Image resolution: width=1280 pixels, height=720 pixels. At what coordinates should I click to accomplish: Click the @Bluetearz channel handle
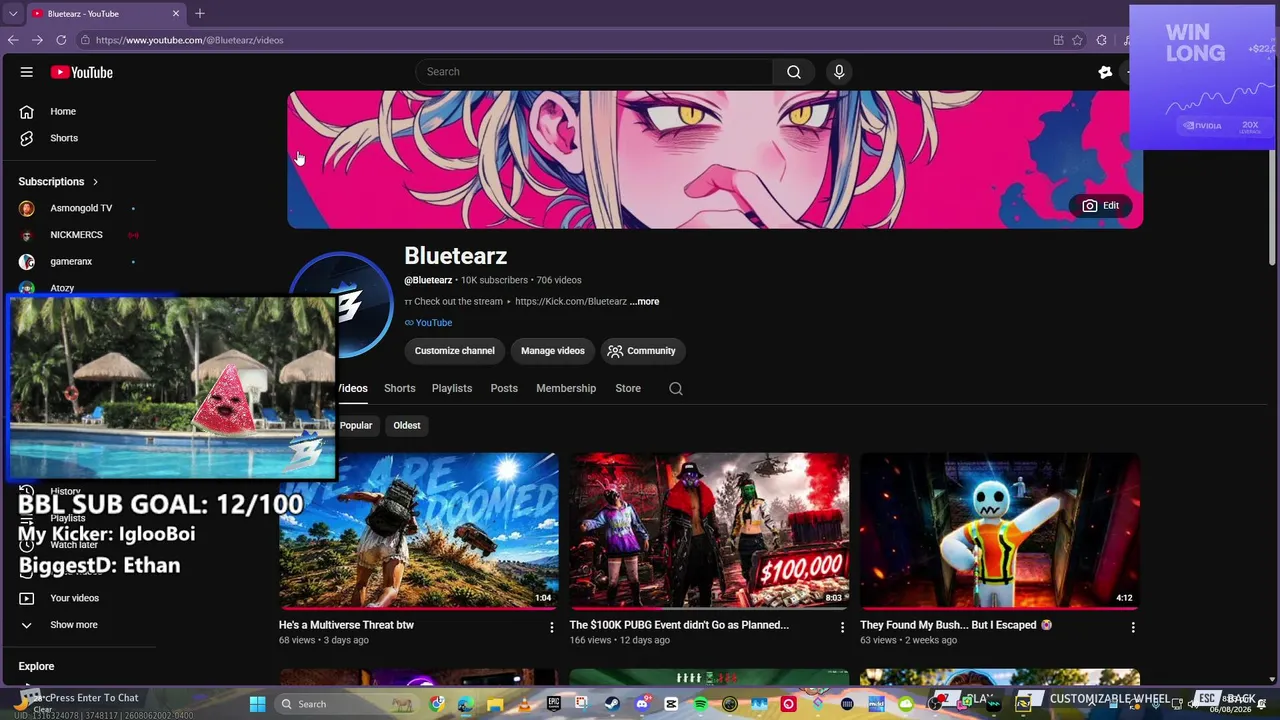[428, 280]
